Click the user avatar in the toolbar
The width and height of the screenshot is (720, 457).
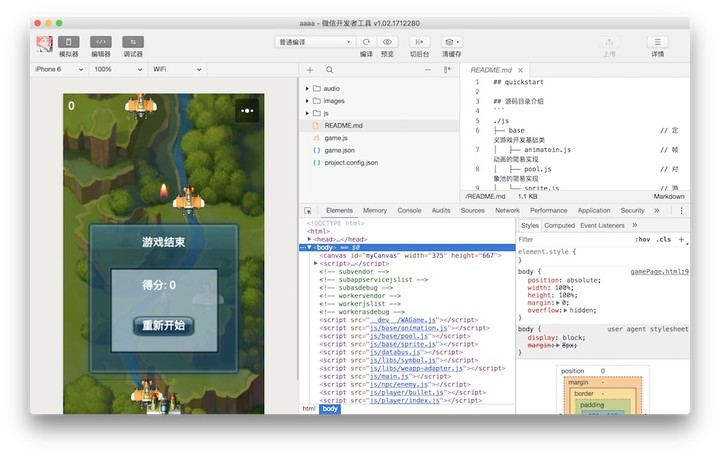[44, 44]
